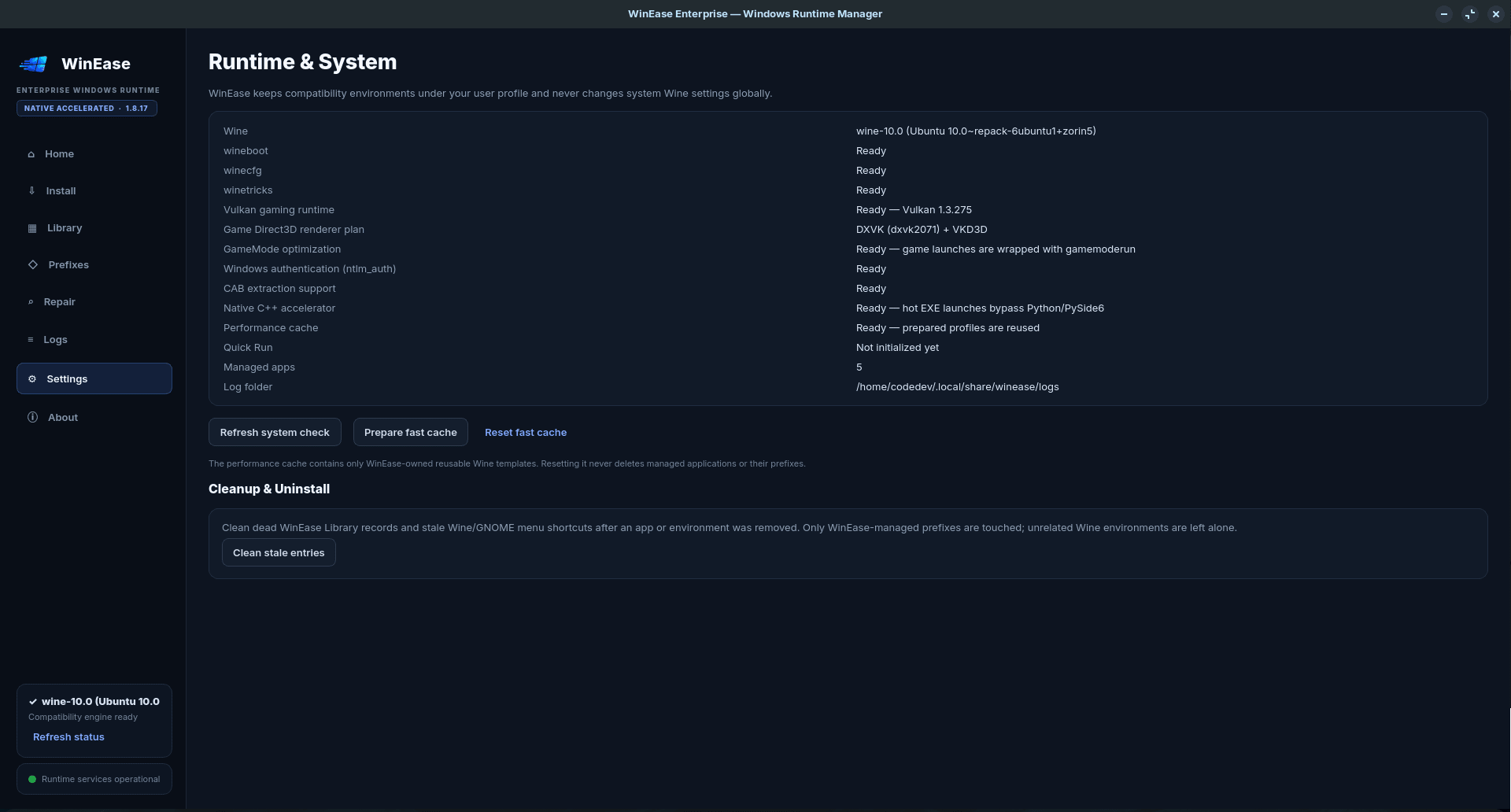Click the NATIVE ACCELERATED 1.8.17 badge
The image size is (1511, 812).
pyautogui.click(x=87, y=109)
